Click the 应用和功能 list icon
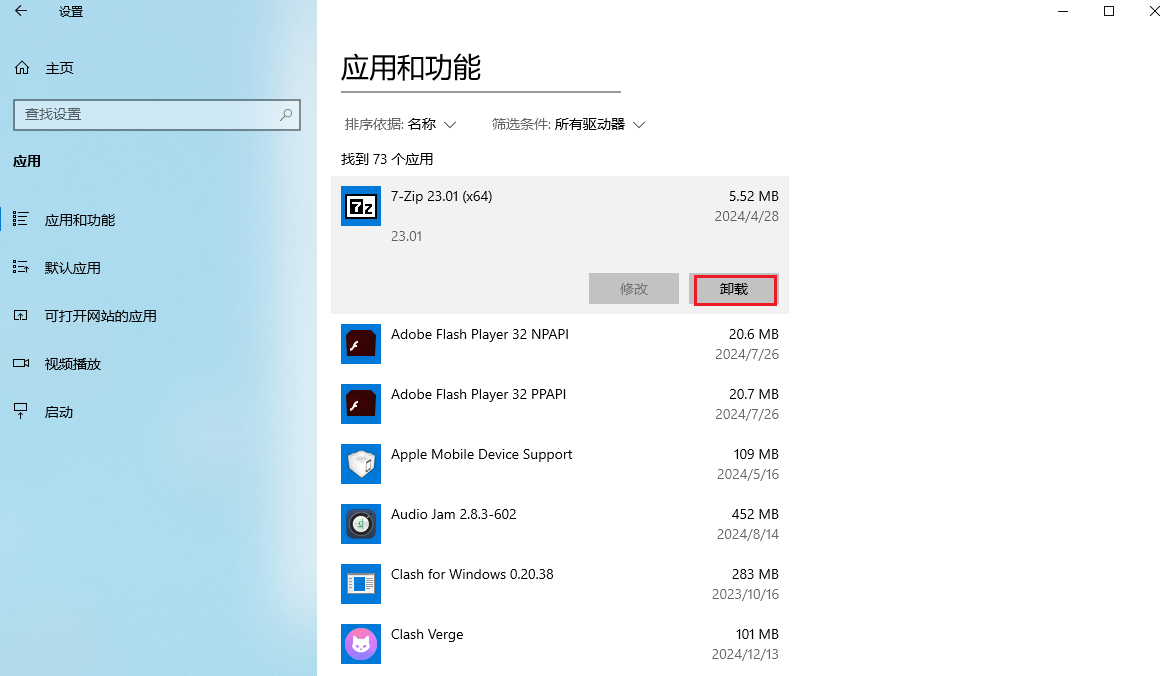Screen dimensions: 1171x676 (20, 219)
